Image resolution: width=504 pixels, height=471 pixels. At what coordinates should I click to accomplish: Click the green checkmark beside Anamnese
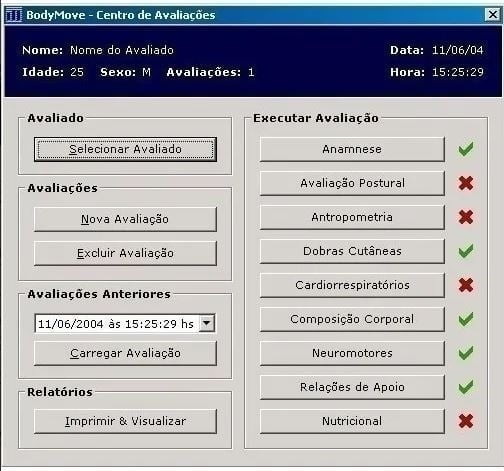click(466, 149)
